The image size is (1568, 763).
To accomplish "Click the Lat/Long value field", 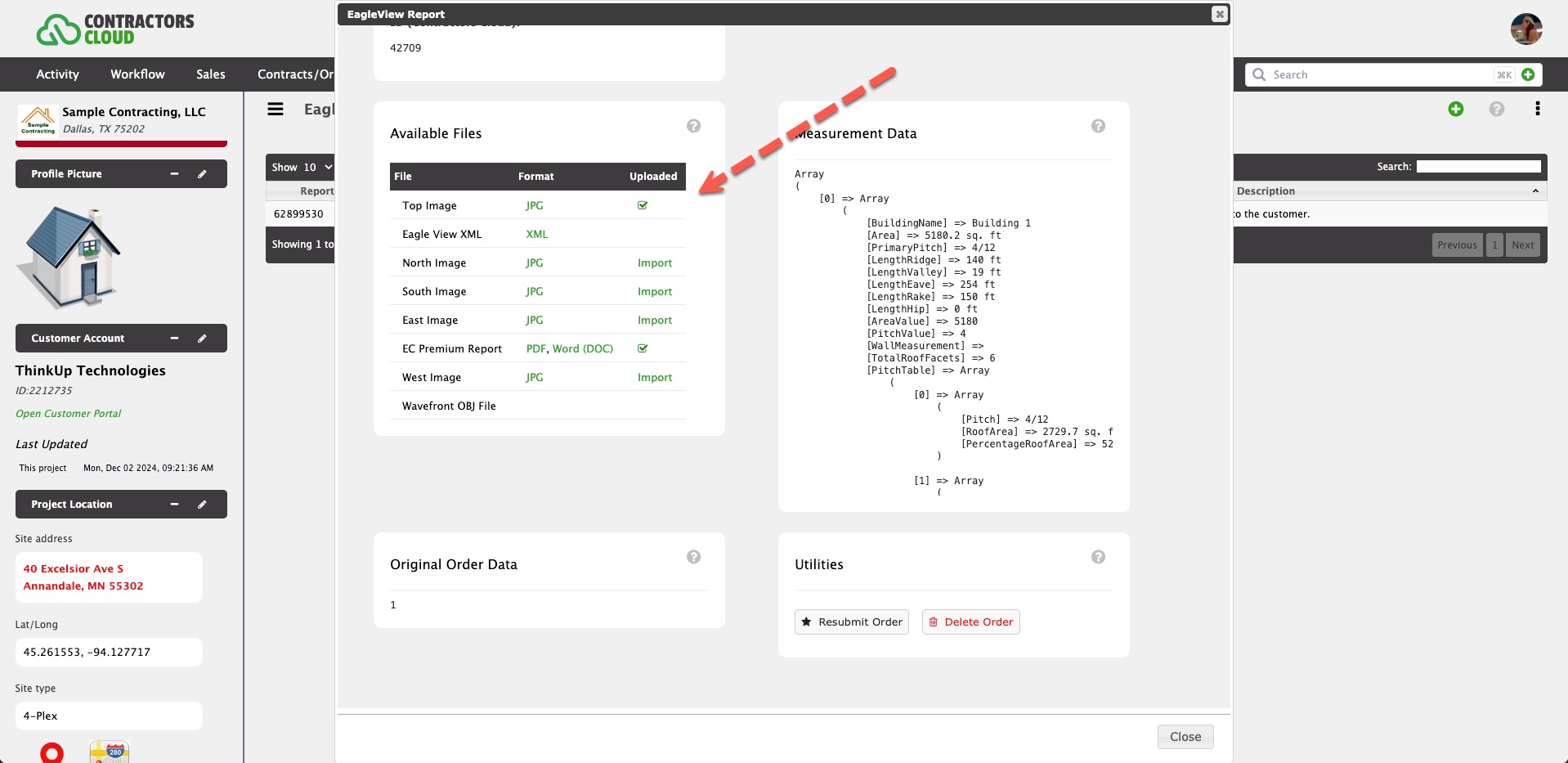I will click(x=109, y=653).
